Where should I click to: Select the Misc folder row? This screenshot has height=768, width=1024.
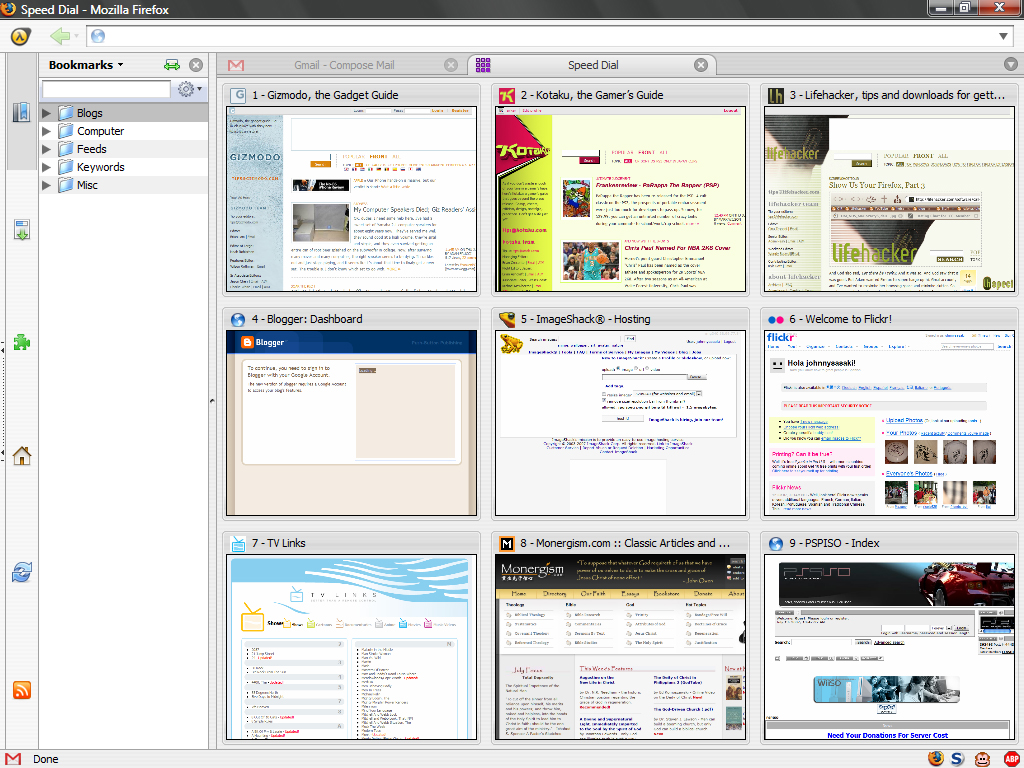tap(123, 185)
